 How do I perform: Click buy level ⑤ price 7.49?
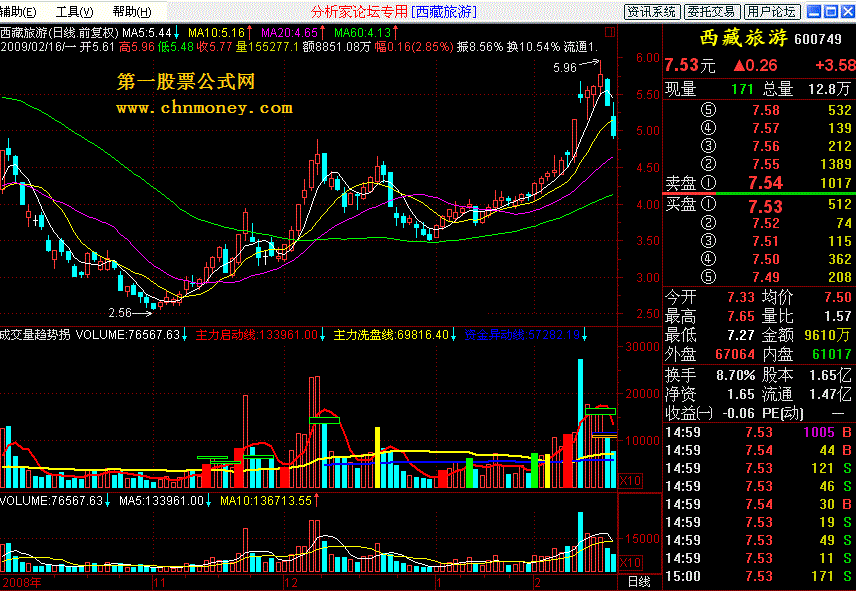[x=766, y=277]
